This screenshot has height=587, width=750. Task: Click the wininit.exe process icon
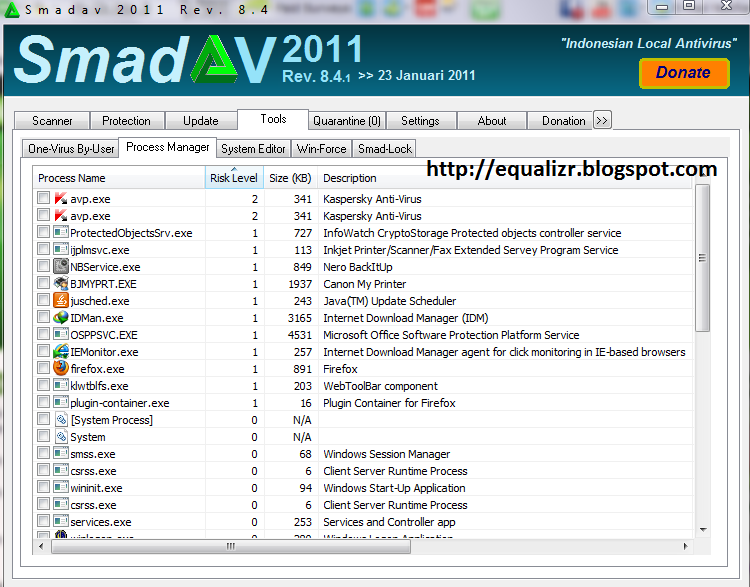point(61,487)
